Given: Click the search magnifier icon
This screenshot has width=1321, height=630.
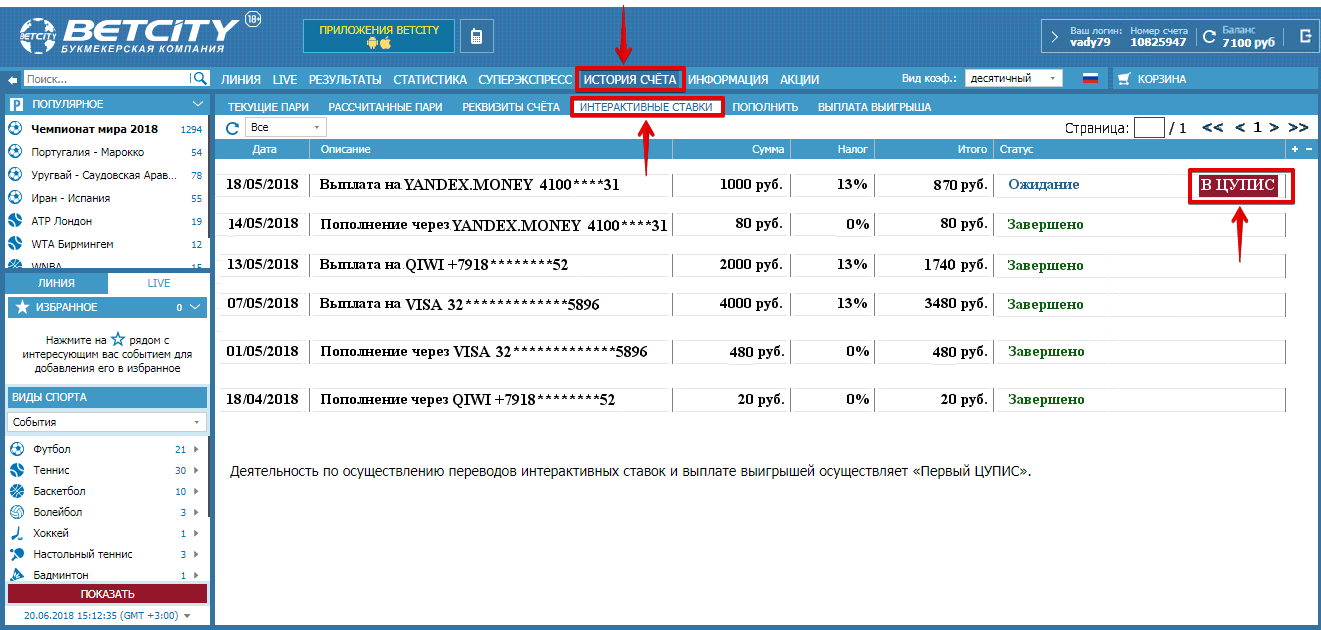Looking at the screenshot, I should pos(198,79).
